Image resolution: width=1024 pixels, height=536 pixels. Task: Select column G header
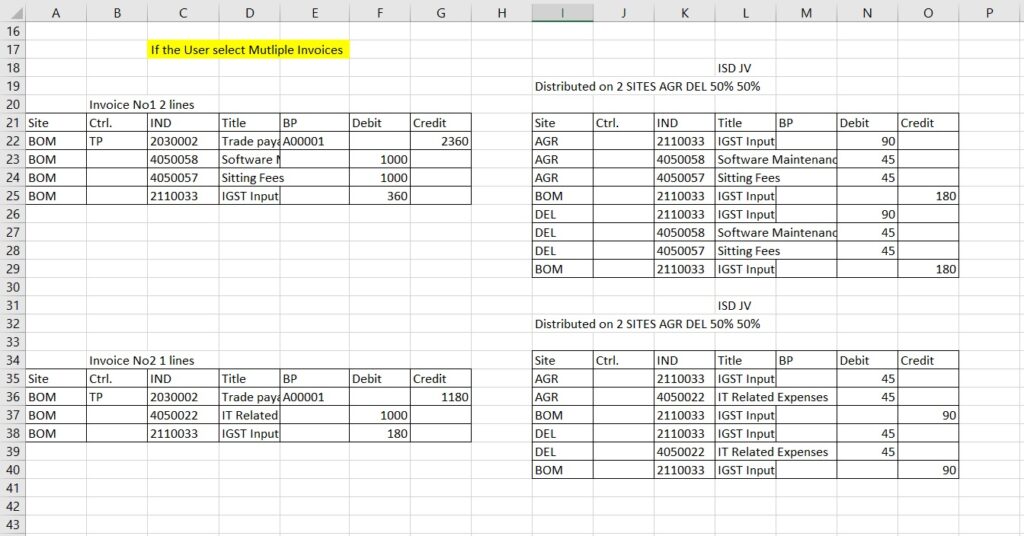441,12
